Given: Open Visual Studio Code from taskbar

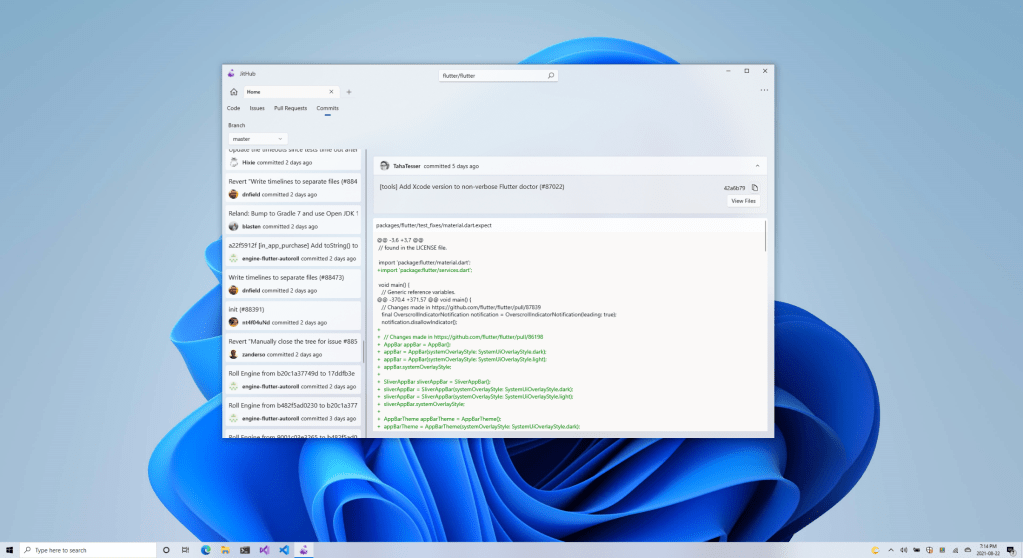Looking at the screenshot, I should pos(284,550).
